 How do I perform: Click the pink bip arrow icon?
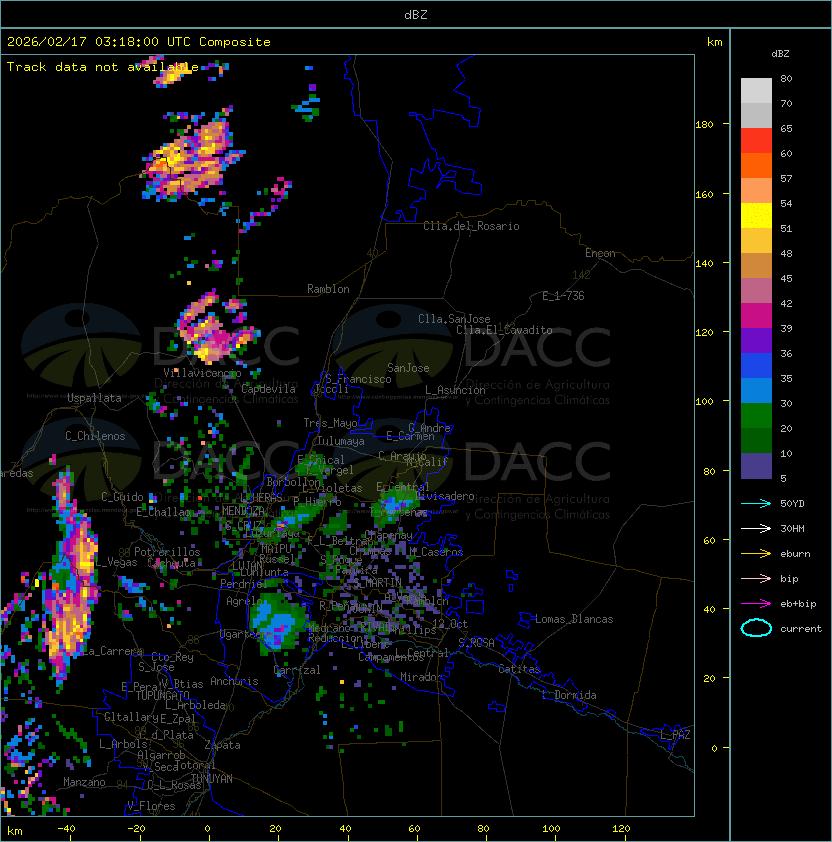pos(756,578)
